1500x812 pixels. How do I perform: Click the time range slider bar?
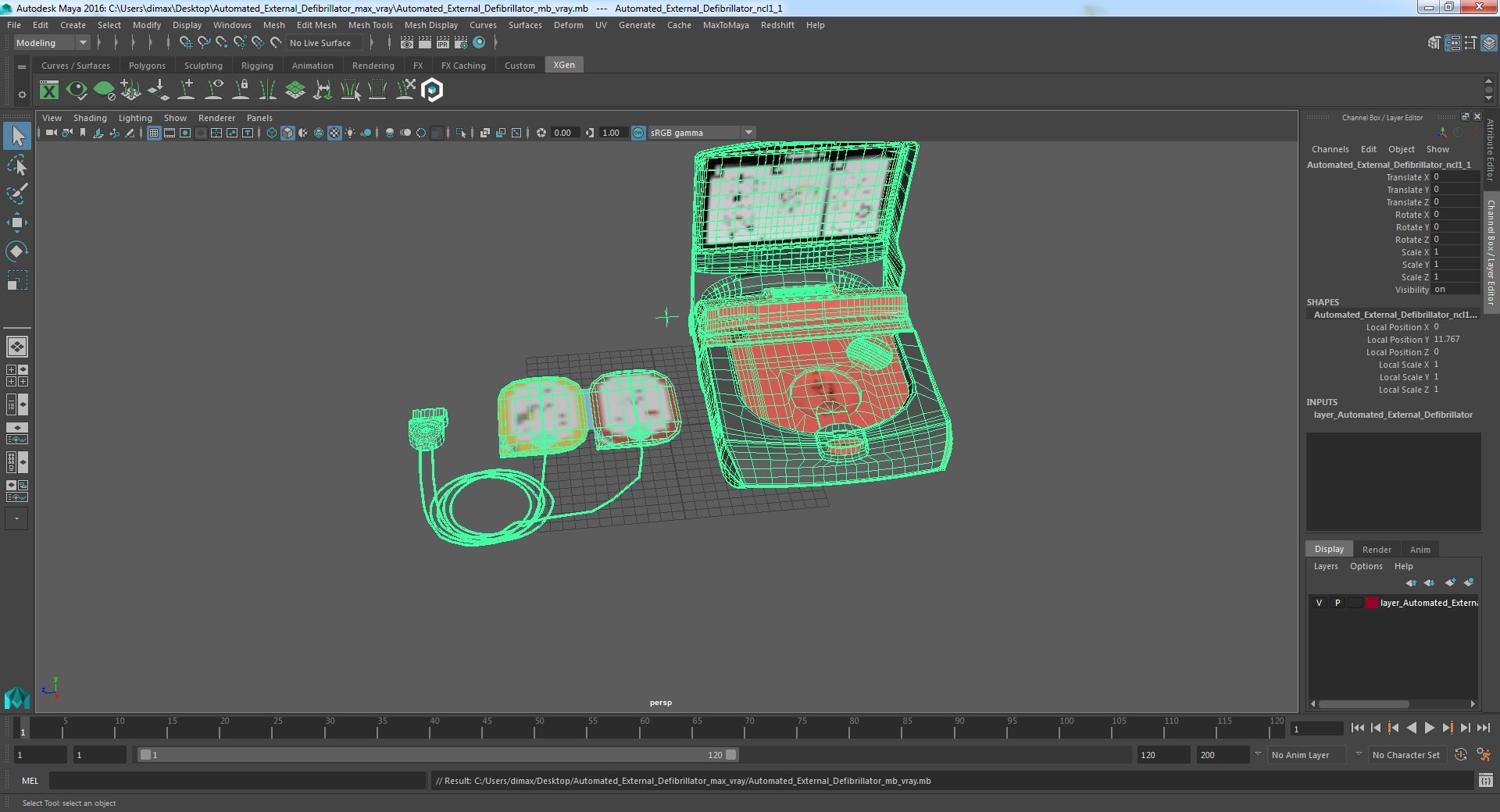click(x=437, y=755)
